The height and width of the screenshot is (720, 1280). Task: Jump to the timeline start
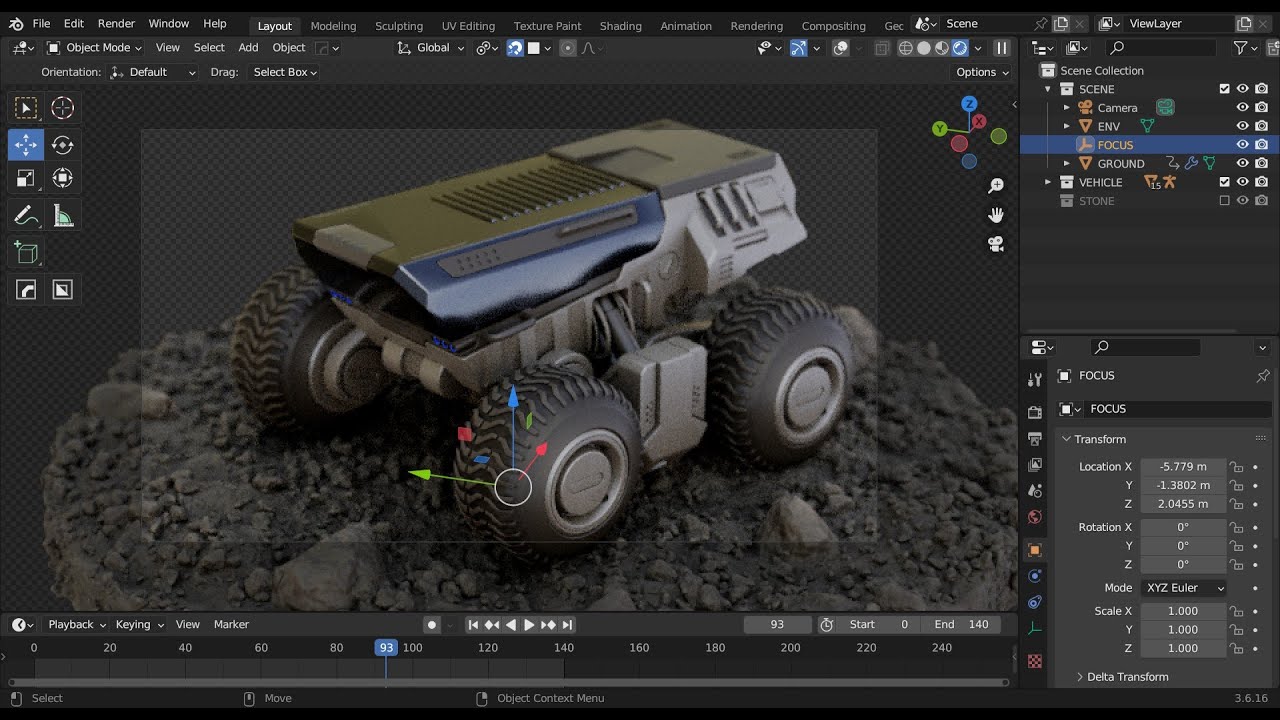pyautogui.click(x=474, y=624)
